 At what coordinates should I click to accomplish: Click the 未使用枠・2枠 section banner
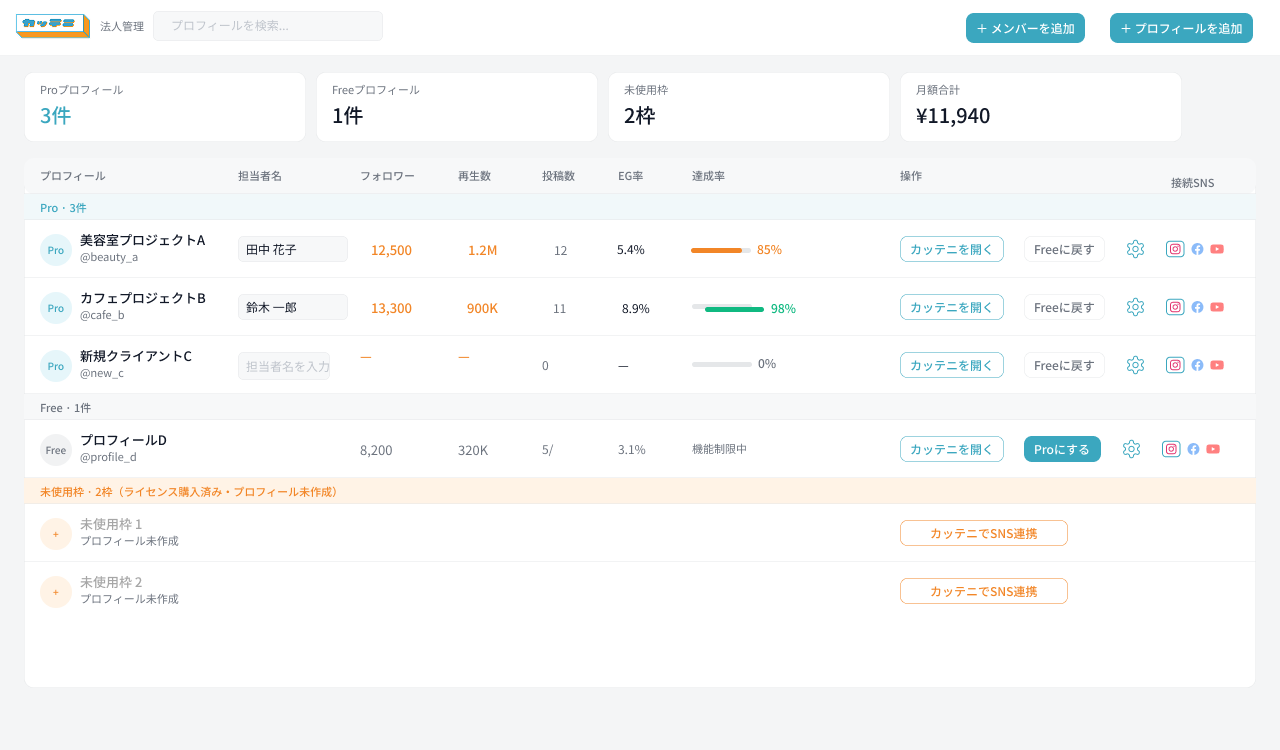click(x=640, y=491)
